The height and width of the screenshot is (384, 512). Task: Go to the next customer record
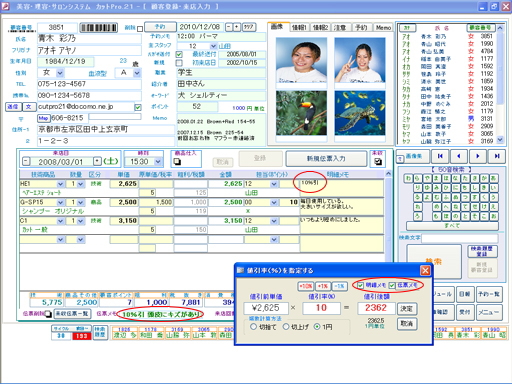pyautogui.click(x=478, y=156)
